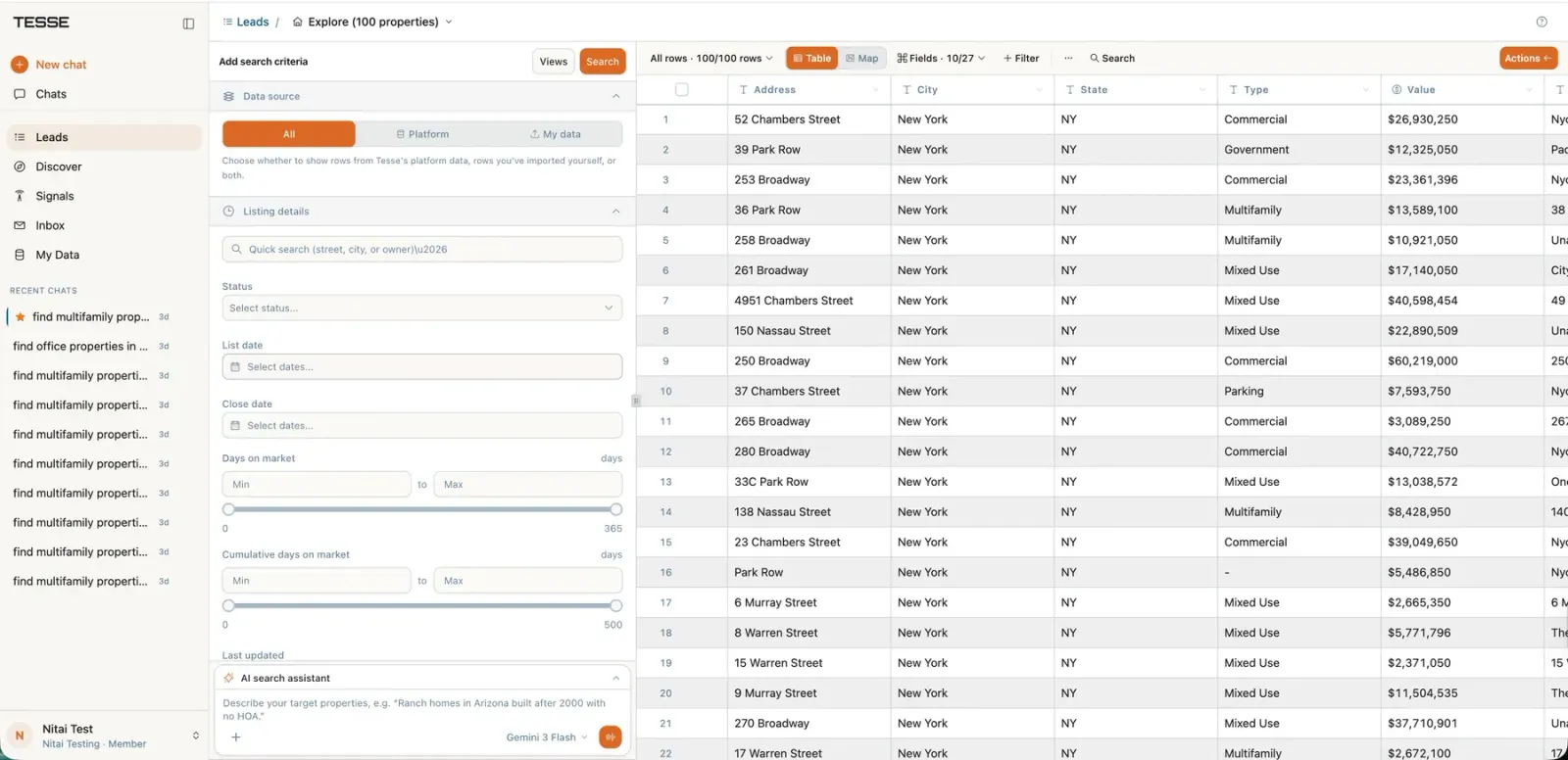This screenshot has height=760, width=1568.
Task: Click the Quick search input field
Action: 422,250
